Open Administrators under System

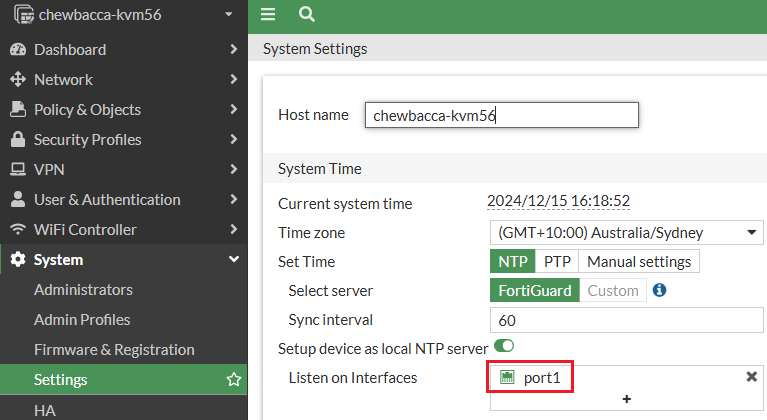[x=83, y=290]
